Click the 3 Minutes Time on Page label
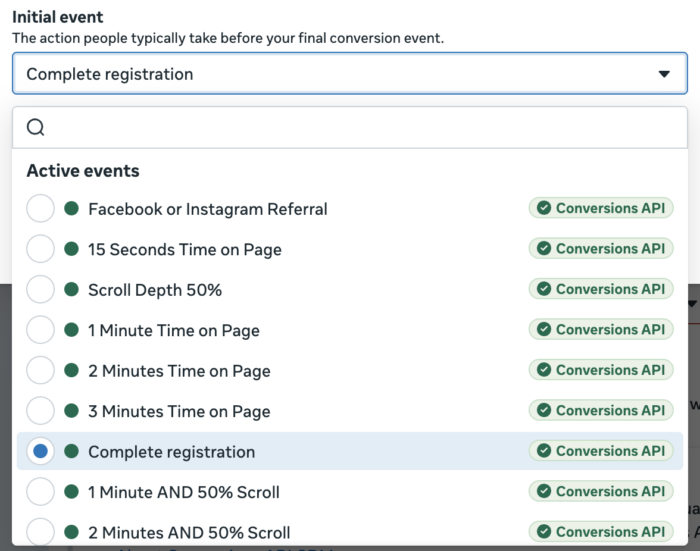Screen dimensions: 700x551 (x=179, y=411)
